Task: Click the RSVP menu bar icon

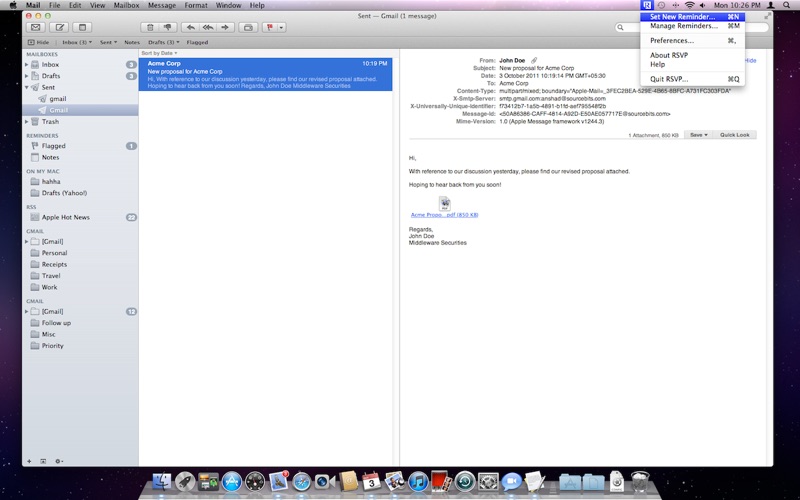Action: (647, 5)
